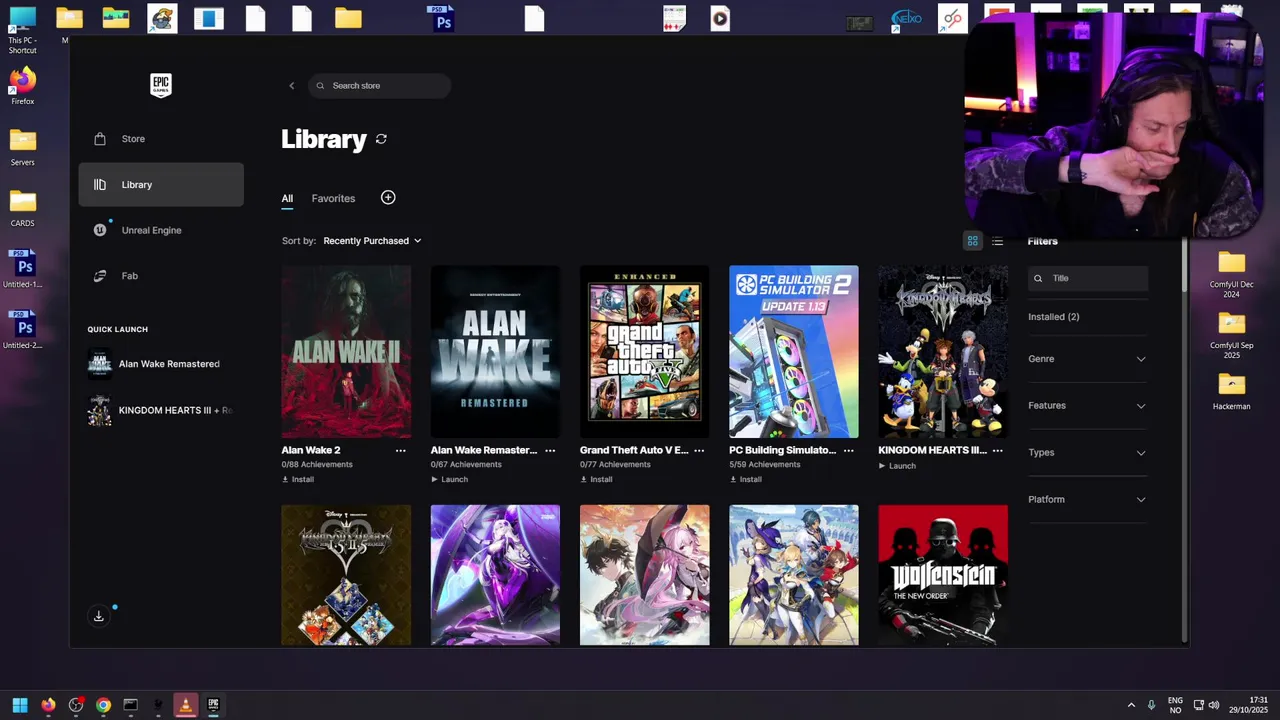Open the Alan Wake Remastered cover art
The image size is (1280, 720).
point(495,351)
